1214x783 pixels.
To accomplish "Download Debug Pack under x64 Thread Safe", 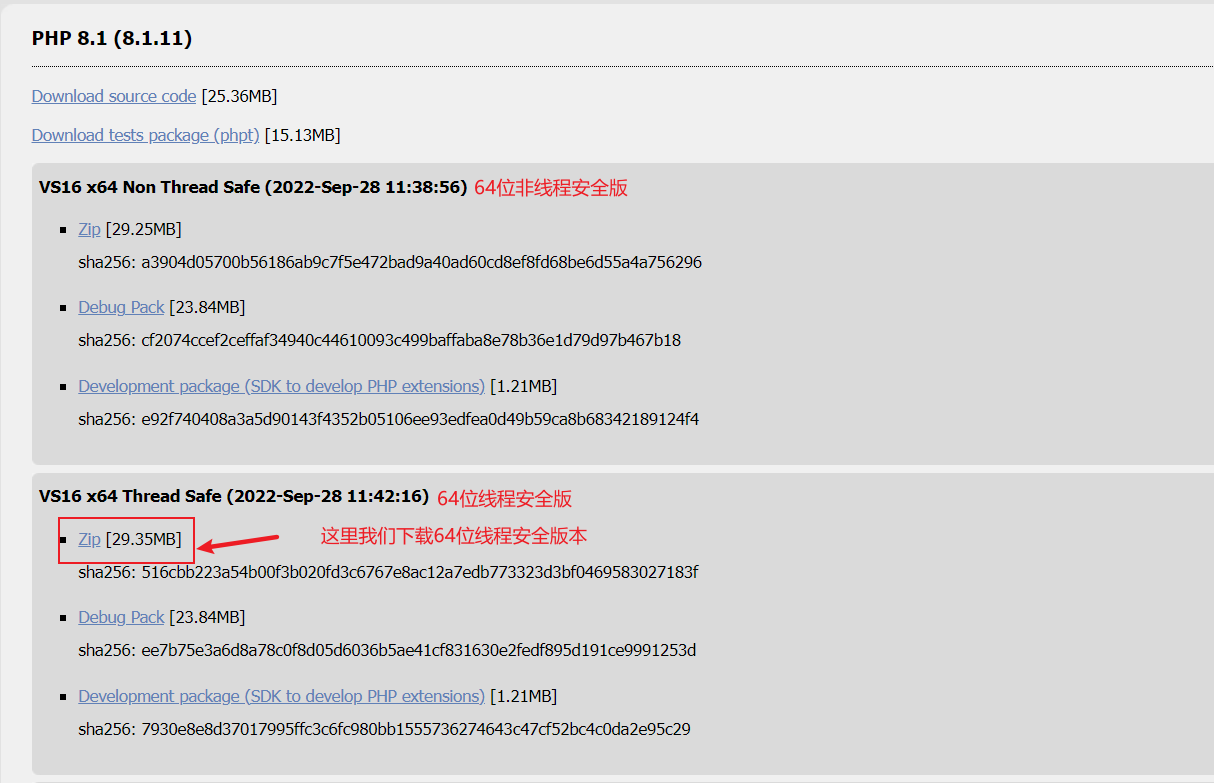I will point(121,617).
